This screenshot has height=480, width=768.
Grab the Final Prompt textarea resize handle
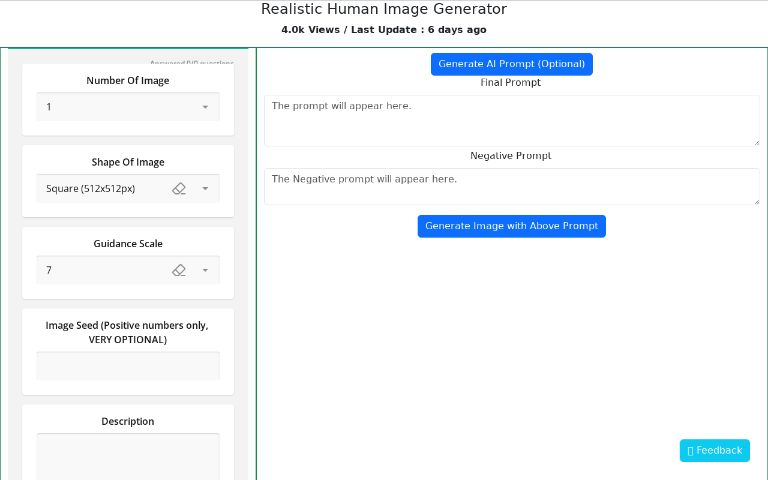(x=756, y=142)
